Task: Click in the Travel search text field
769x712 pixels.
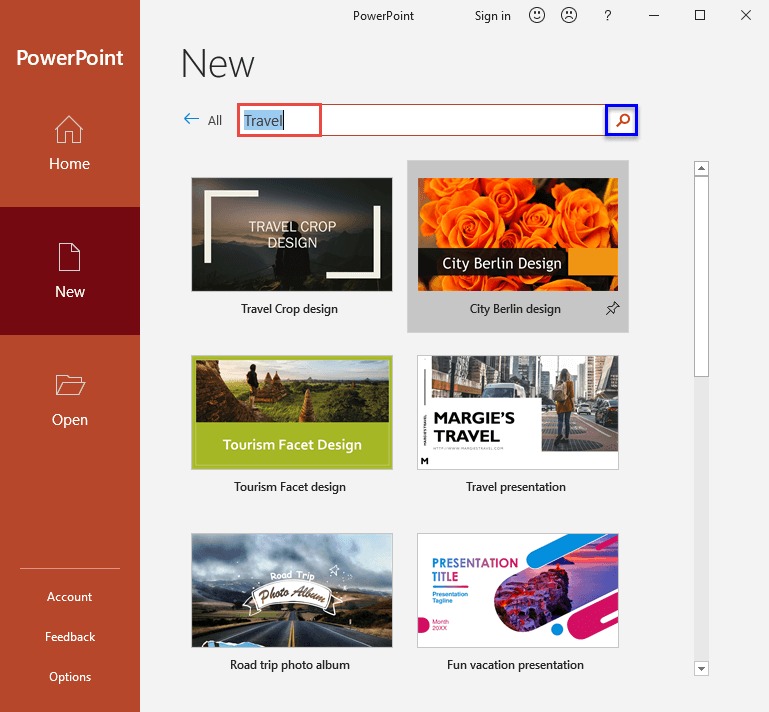Action: coord(420,120)
